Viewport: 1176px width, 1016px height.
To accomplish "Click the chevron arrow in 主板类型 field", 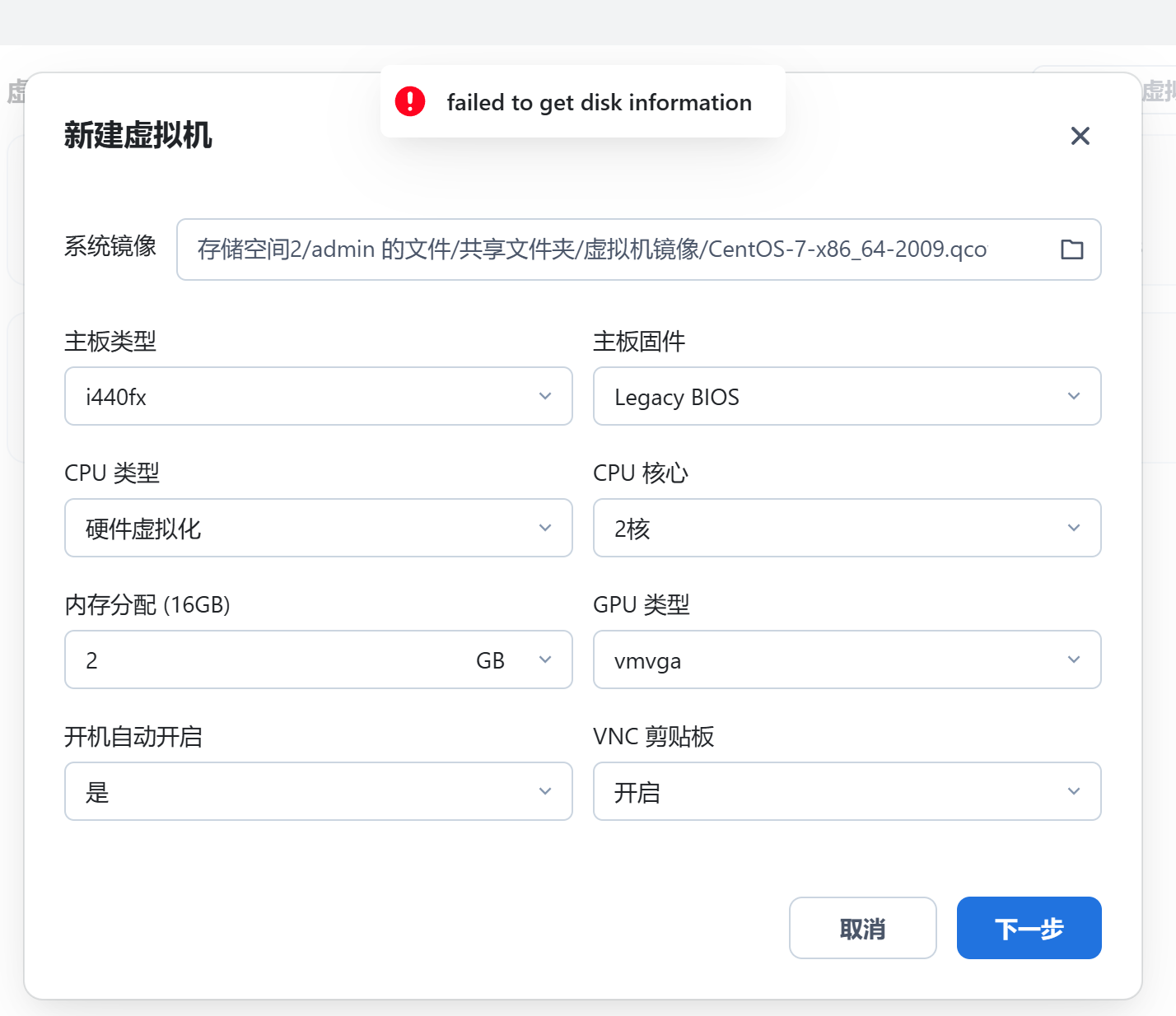I will [x=545, y=396].
